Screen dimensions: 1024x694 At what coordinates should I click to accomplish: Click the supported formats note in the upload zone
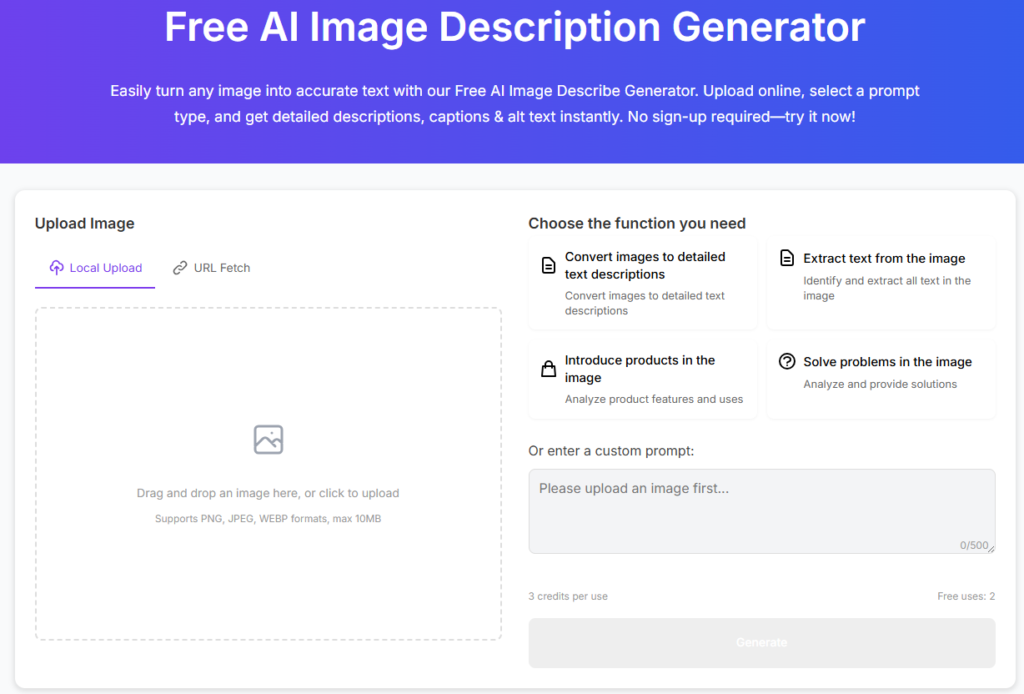pos(268,519)
